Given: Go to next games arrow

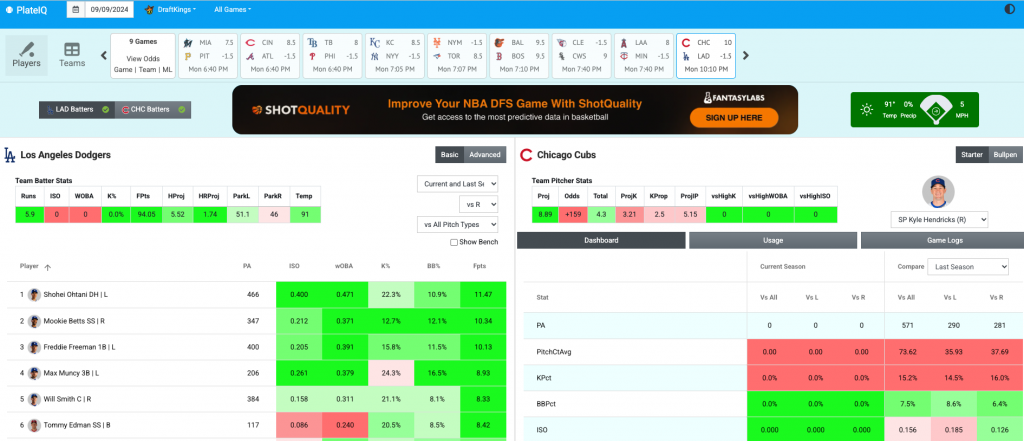Looking at the screenshot, I should click(x=746, y=56).
